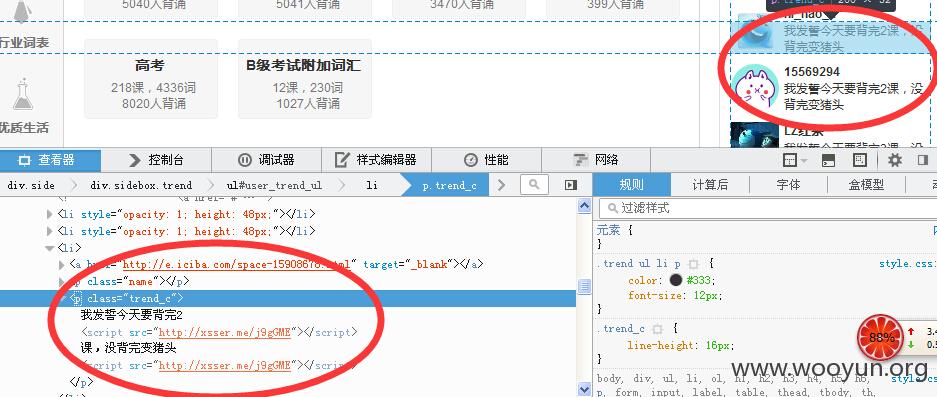
Task: Enable responsive design mode icon
Action: click(x=859, y=160)
